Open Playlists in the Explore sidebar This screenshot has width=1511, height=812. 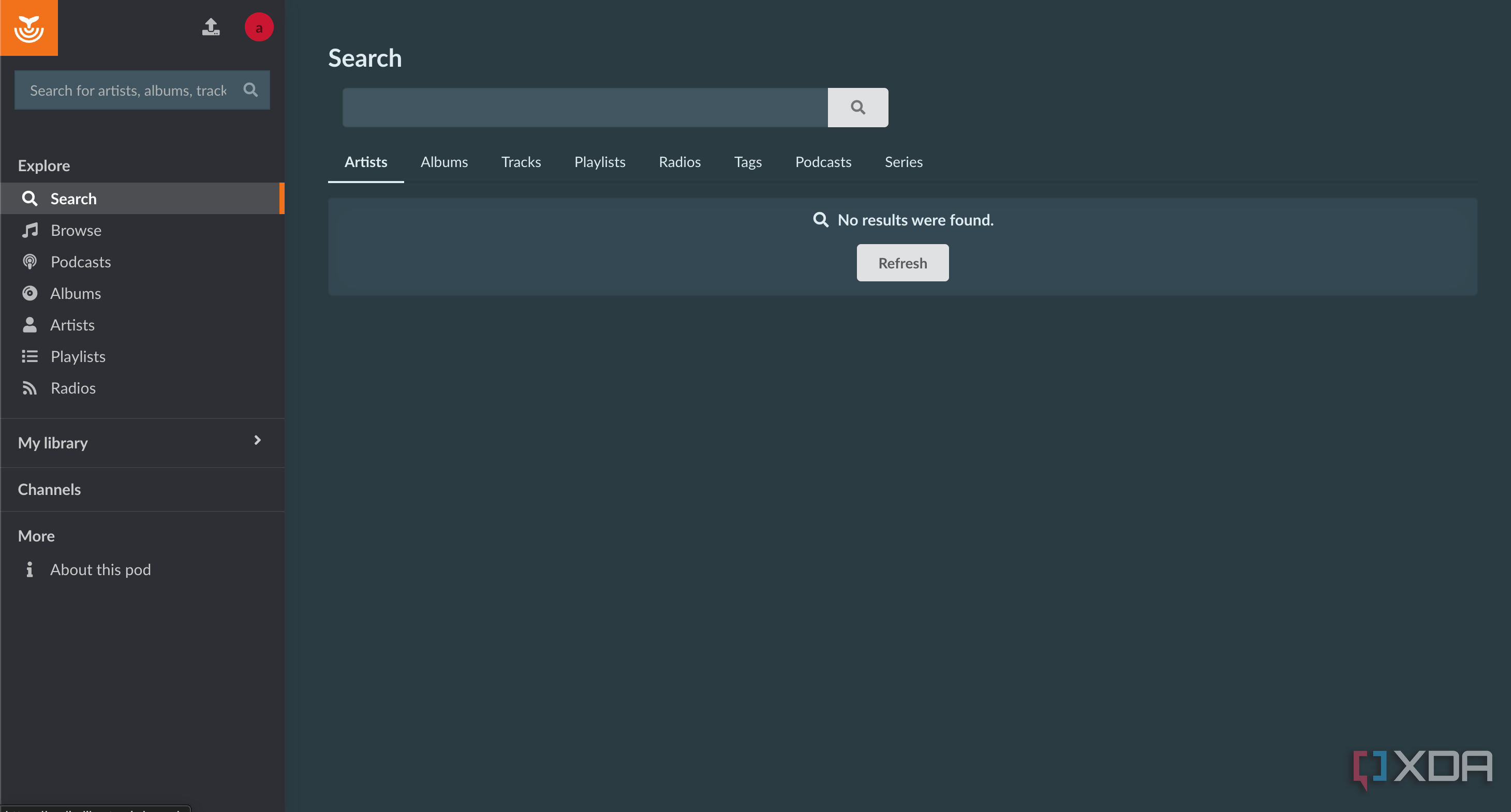point(141,356)
